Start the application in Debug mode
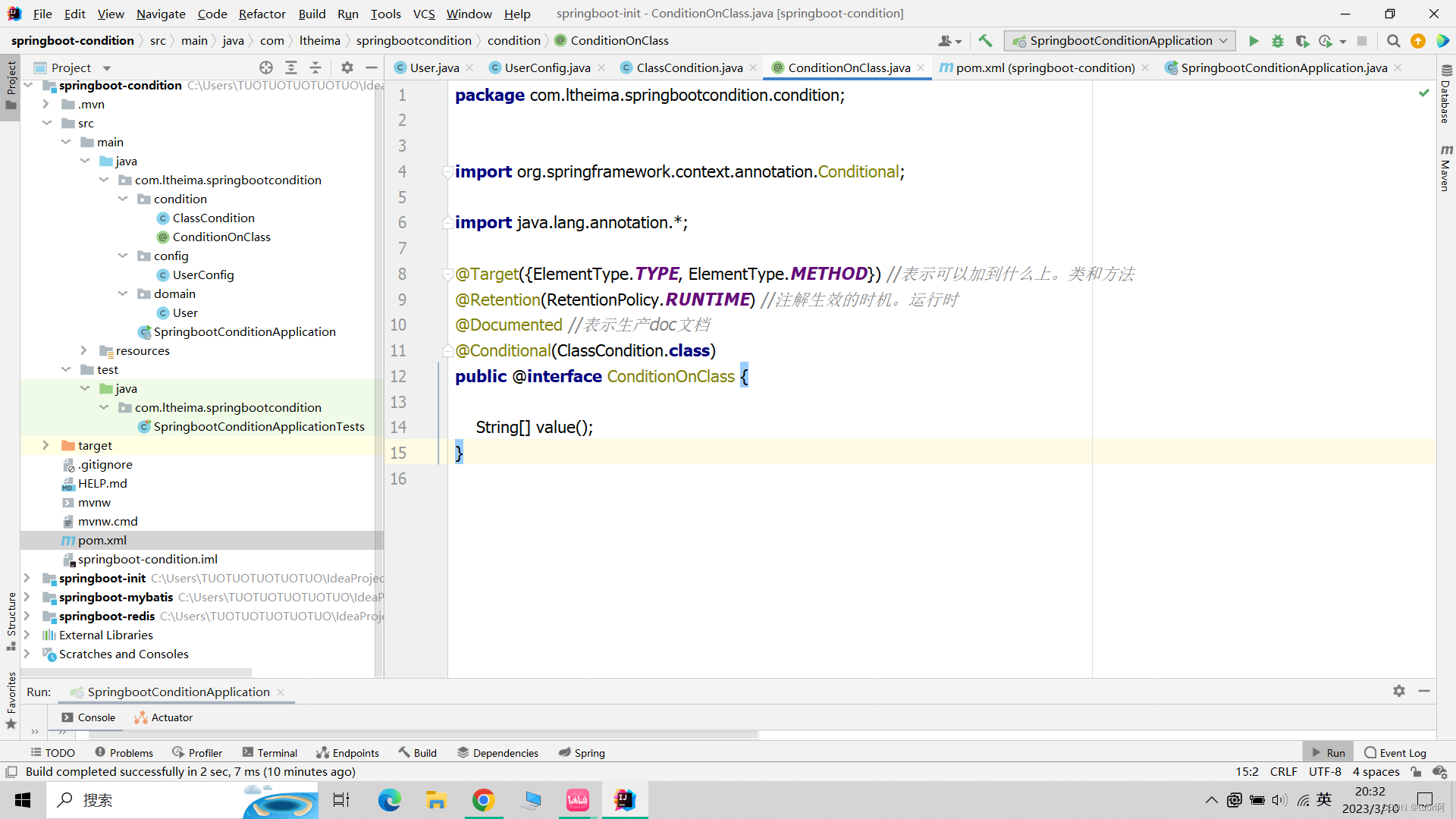Viewport: 1456px width, 819px height. pyautogui.click(x=1278, y=41)
